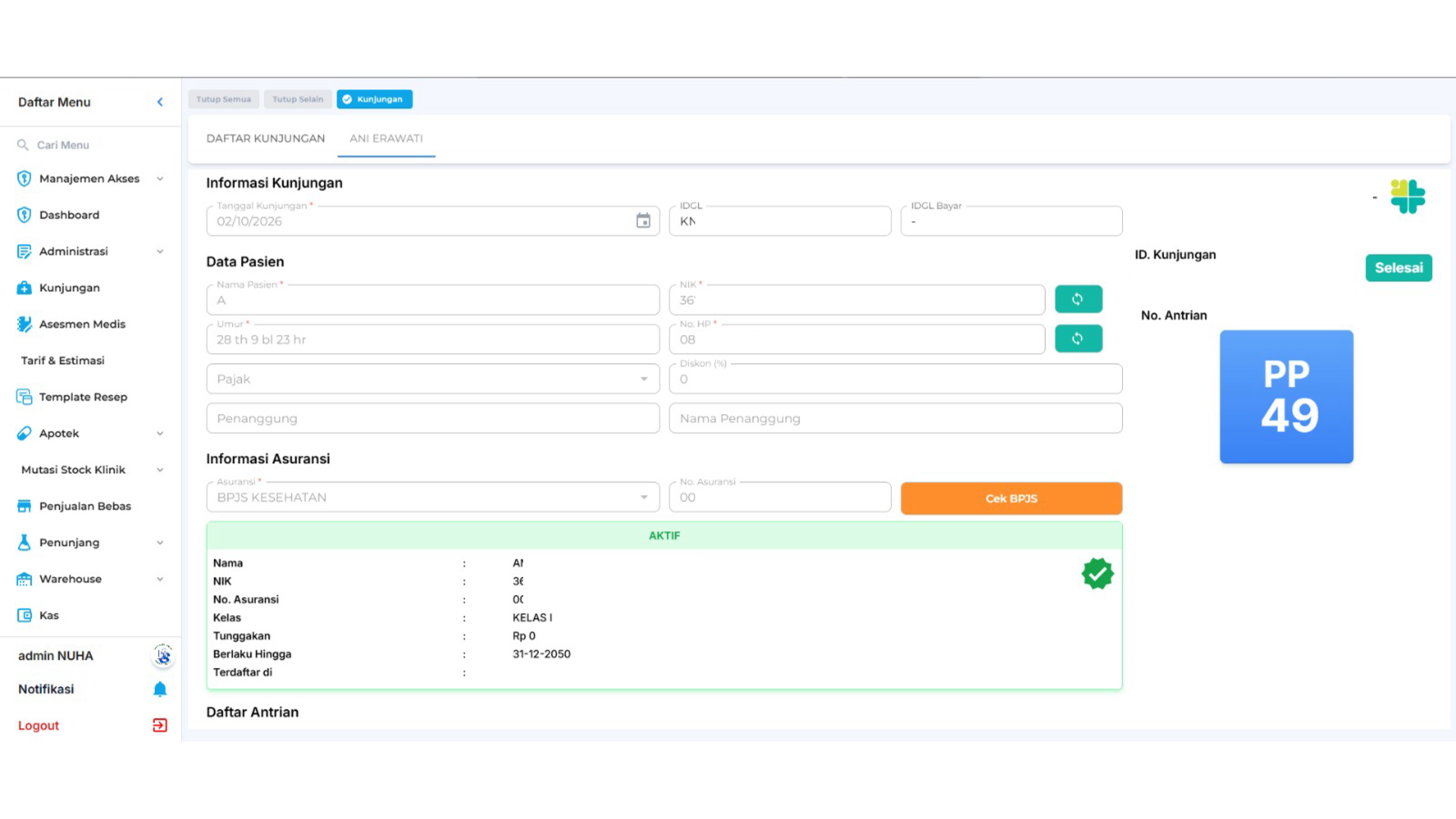
Task: Click the Cari Menu search field
Action: click(x=91, y=145)
